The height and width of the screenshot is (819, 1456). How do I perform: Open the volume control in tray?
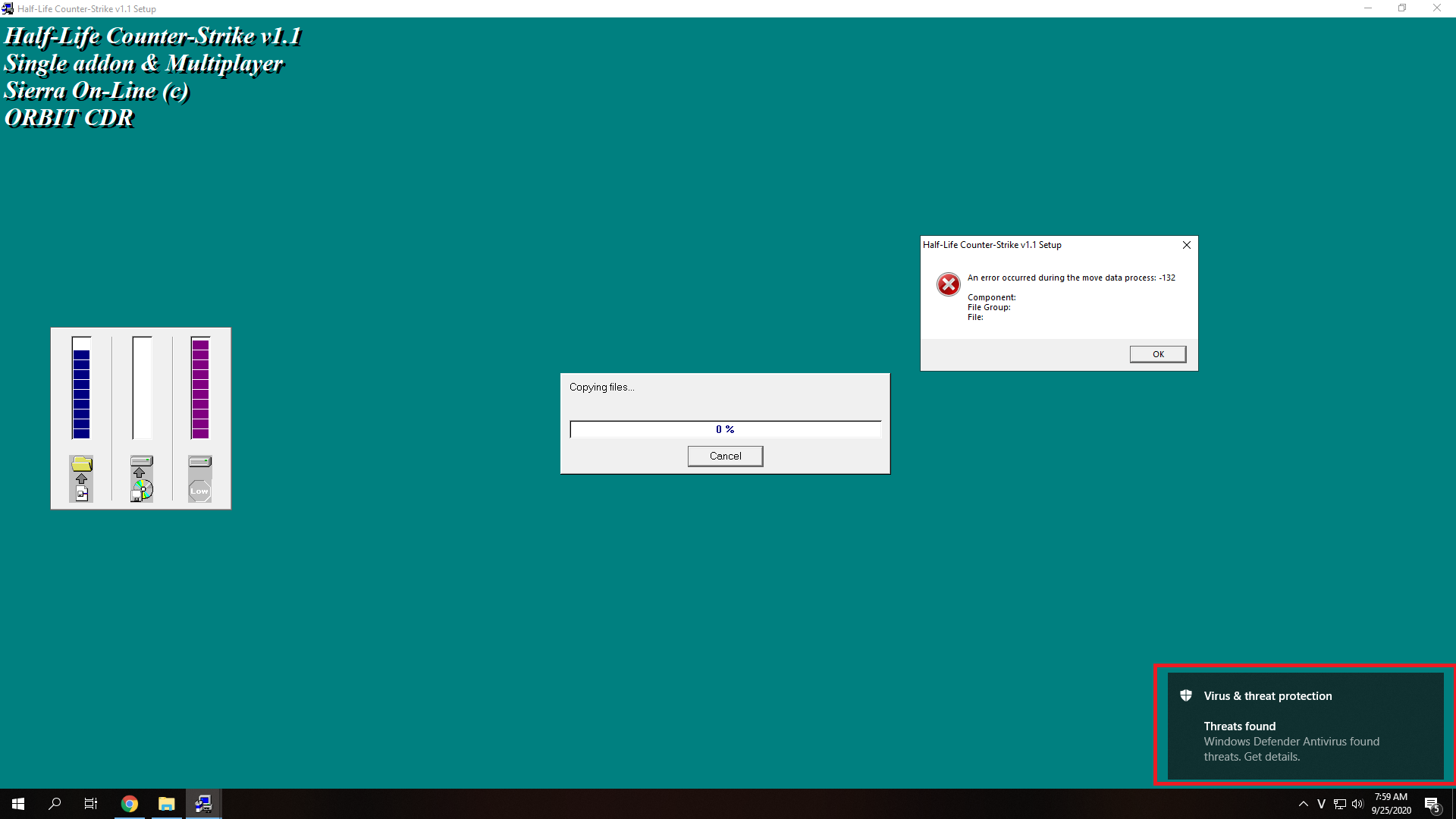(1357, 804)
